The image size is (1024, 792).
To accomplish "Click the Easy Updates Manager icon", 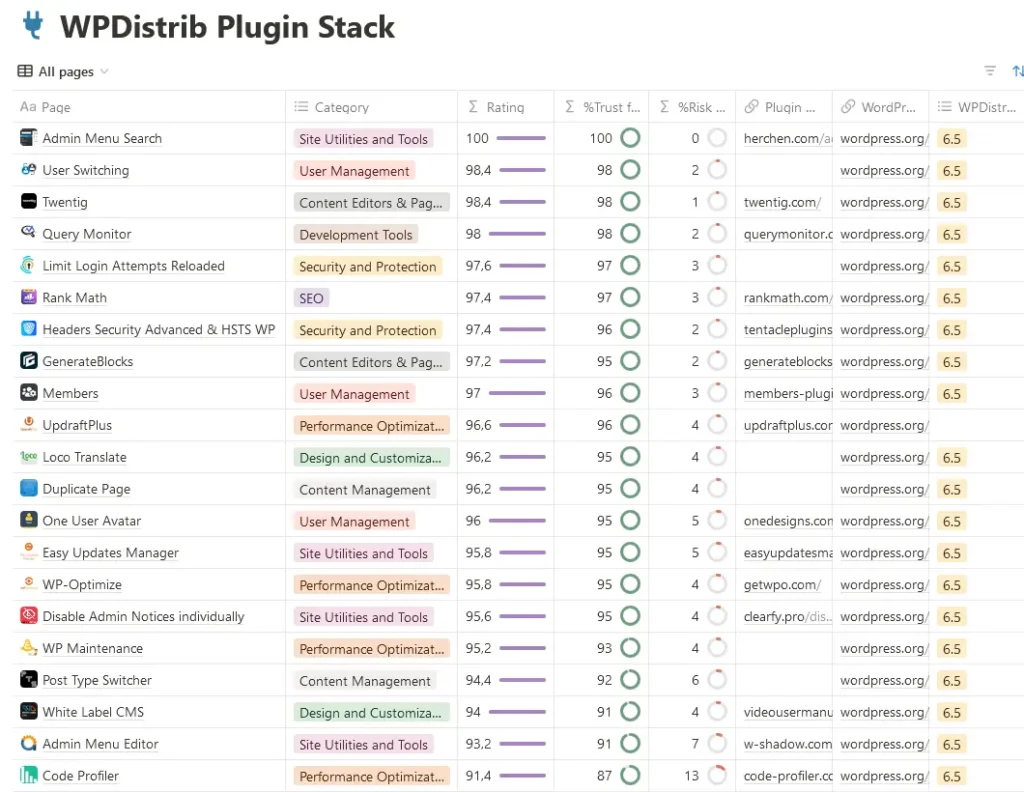I will tap(29, 552).
